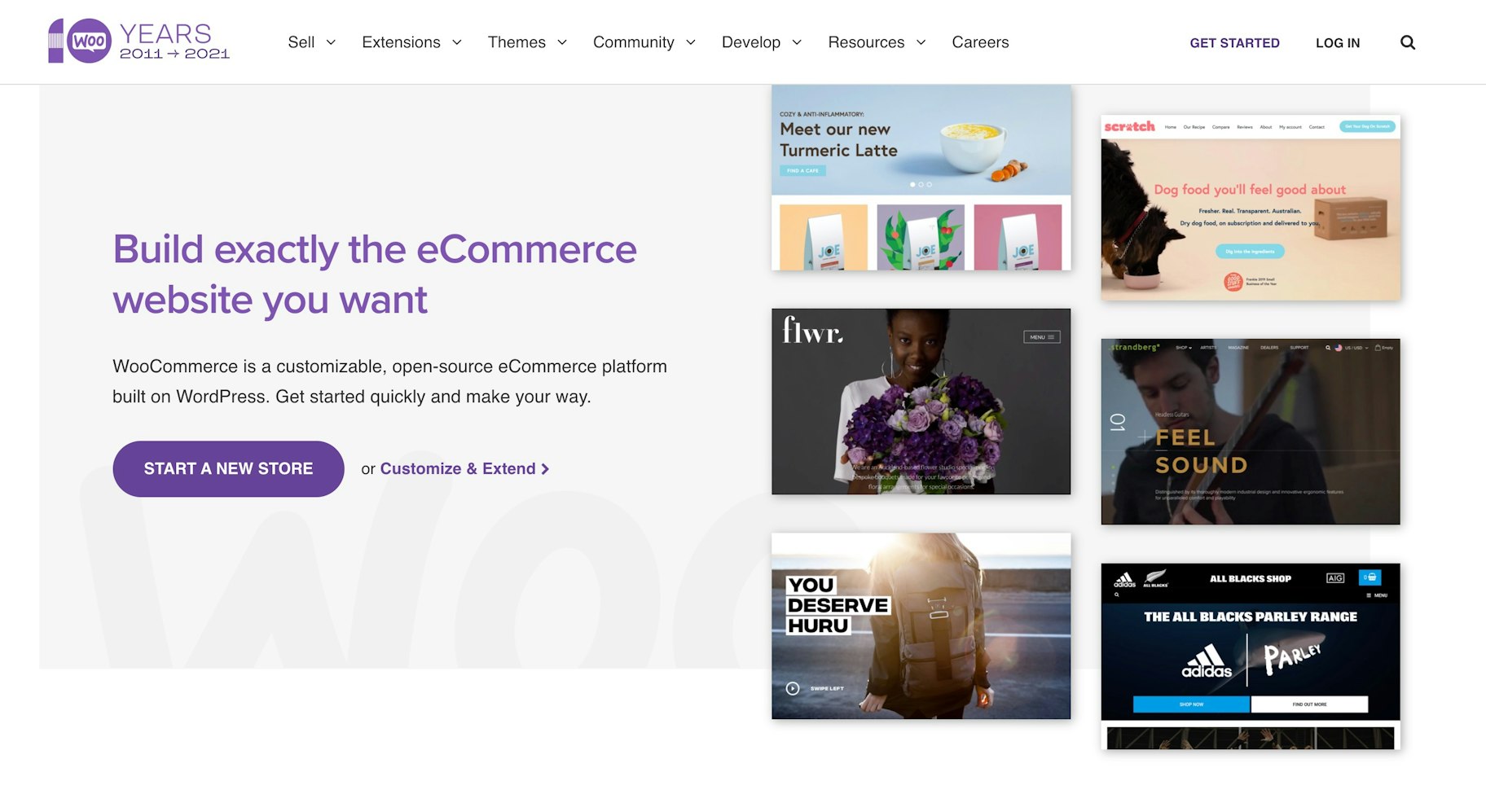The image size is (1486, 812).
Task: Follow the Customize & Extend link
Action: click(461, 468)
